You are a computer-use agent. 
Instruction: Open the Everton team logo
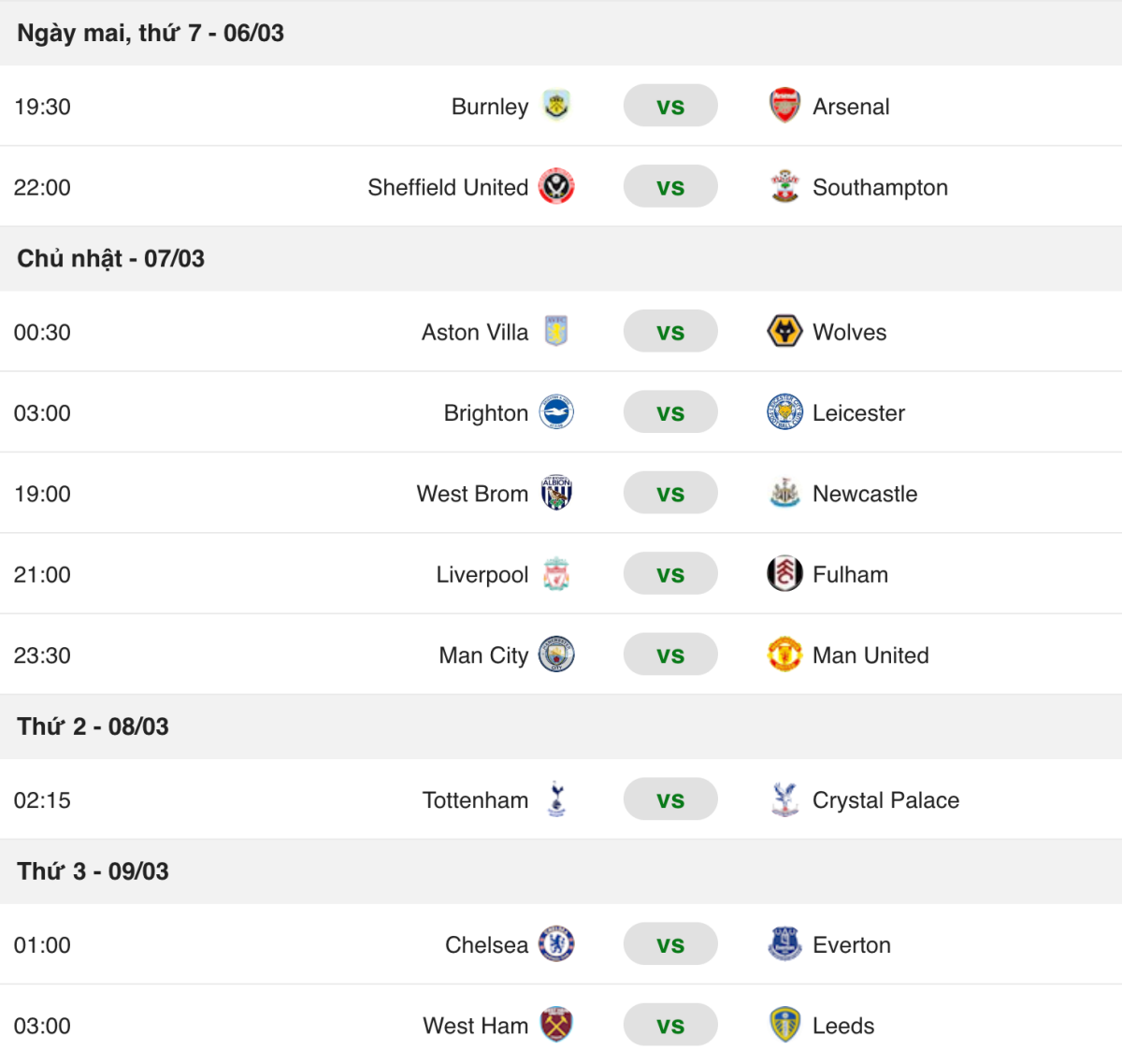(785, 944)
